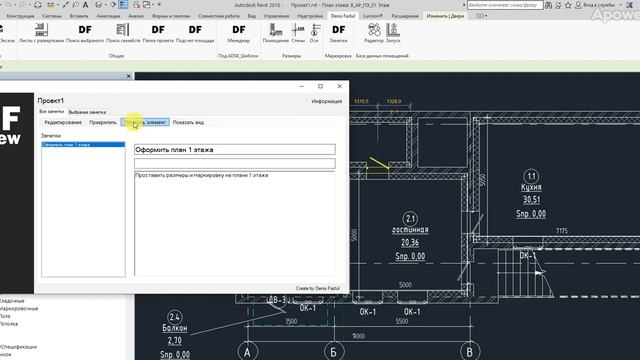Select the Помещения dimension tool
Screen dimensions: 640x360
(276, 33)
